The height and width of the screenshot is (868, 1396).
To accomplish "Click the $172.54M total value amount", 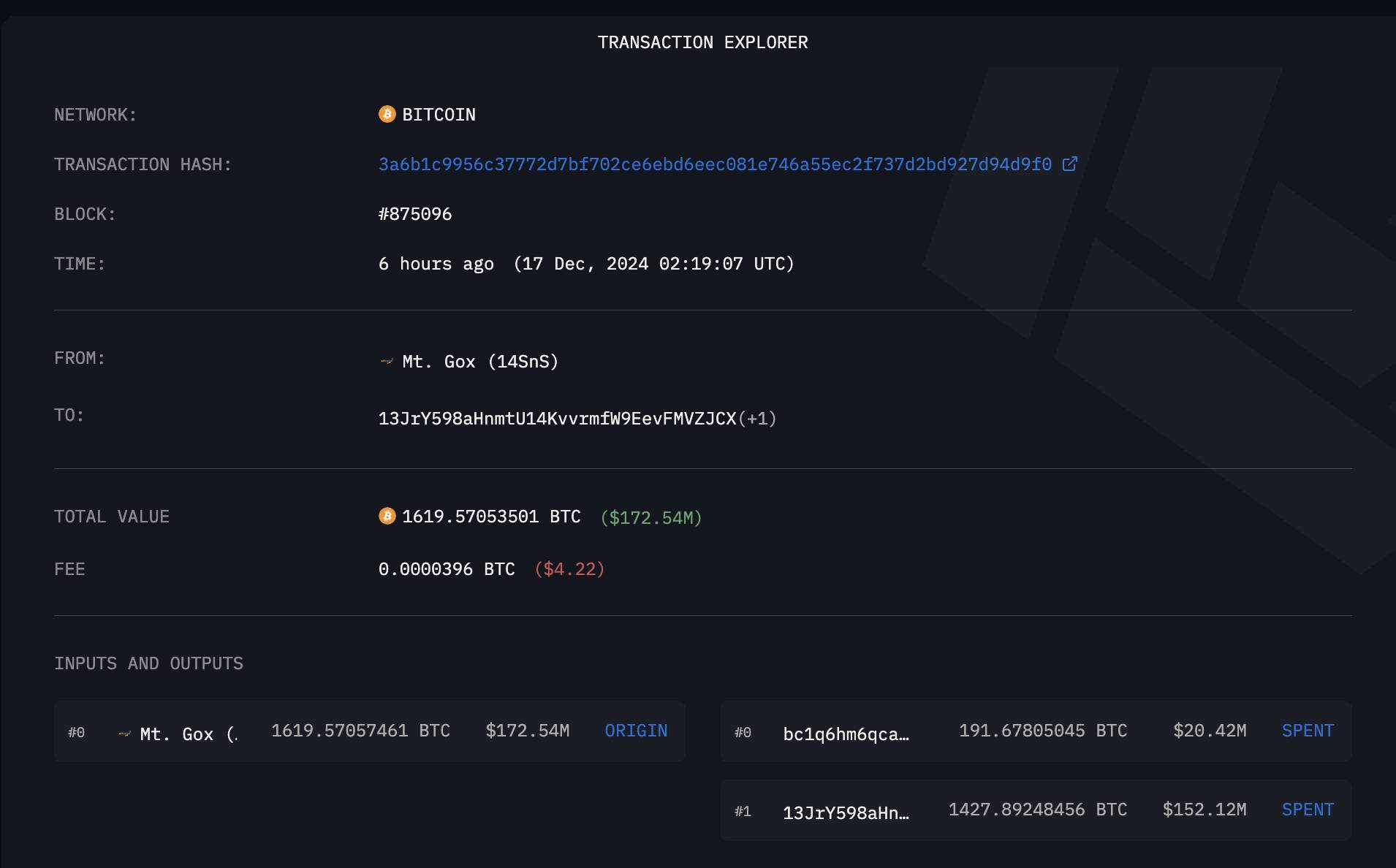I will 650,518.
